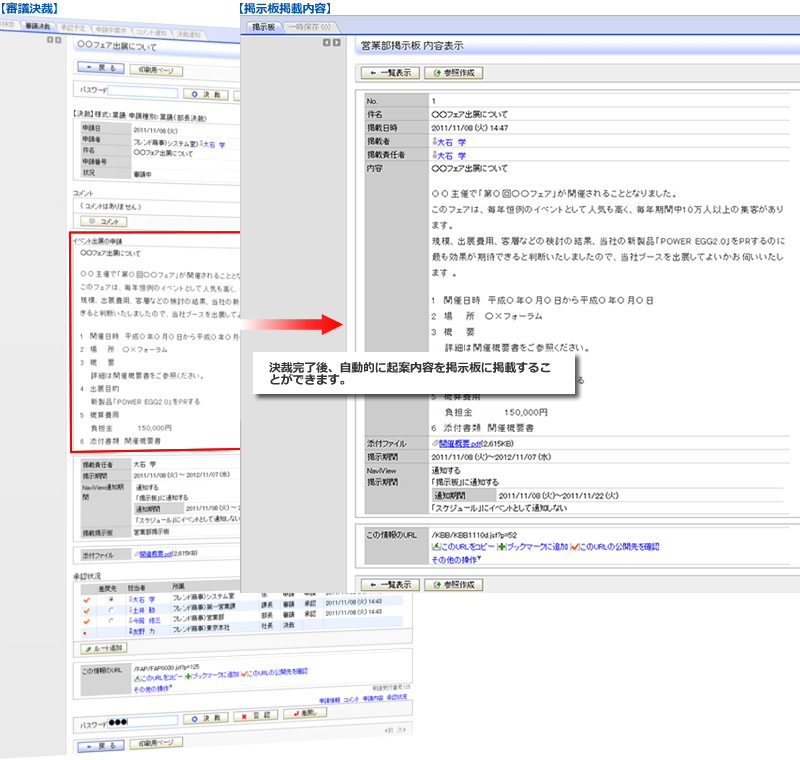Click top 参照作成 button in bulletin board
The image size is (800, 760).
click(x=454, y=73)
